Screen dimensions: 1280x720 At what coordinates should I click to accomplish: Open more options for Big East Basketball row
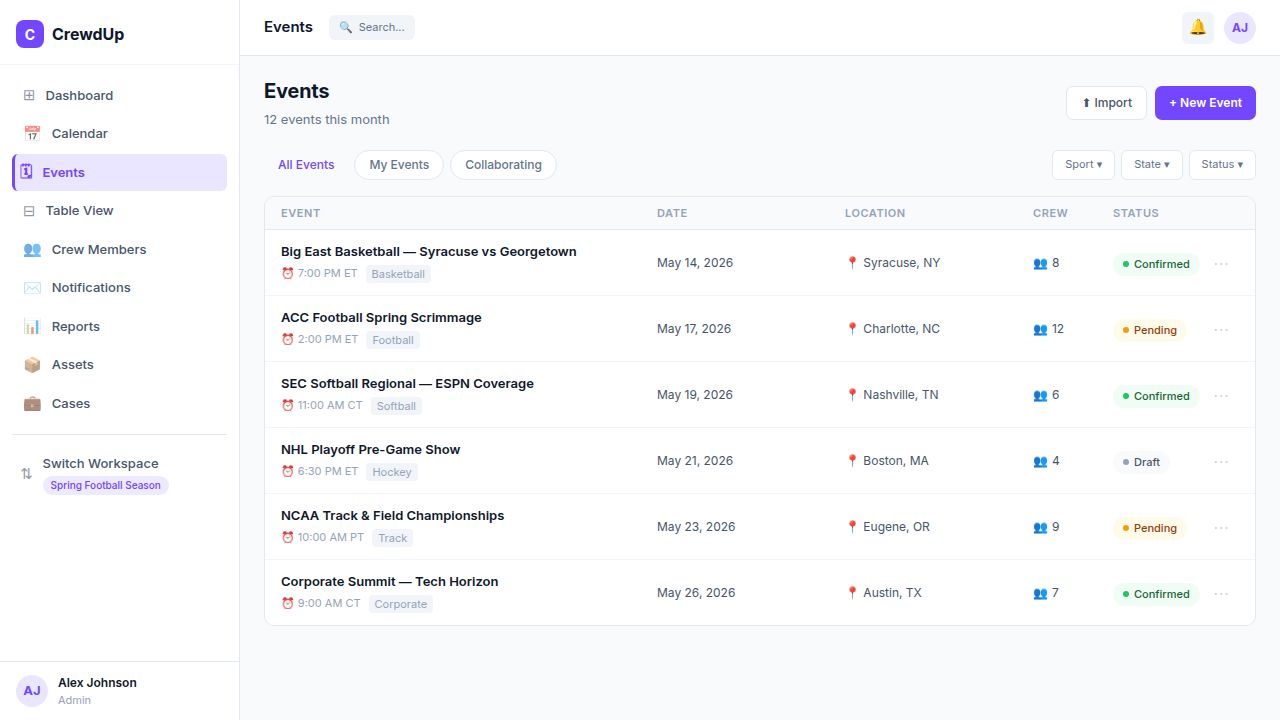1221,264
